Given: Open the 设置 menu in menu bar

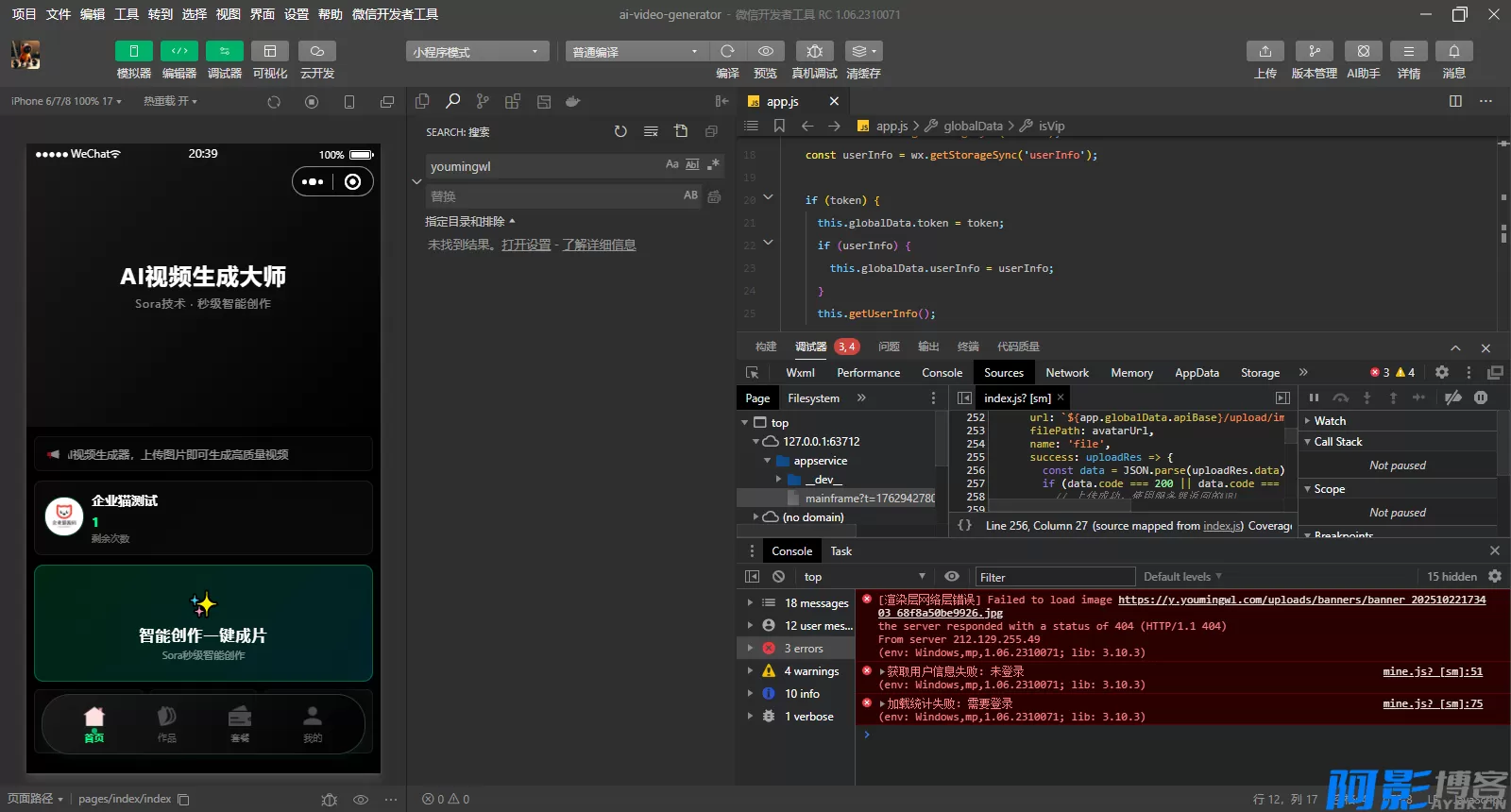Looking at the screenshot, I should (x=296, y=14).
